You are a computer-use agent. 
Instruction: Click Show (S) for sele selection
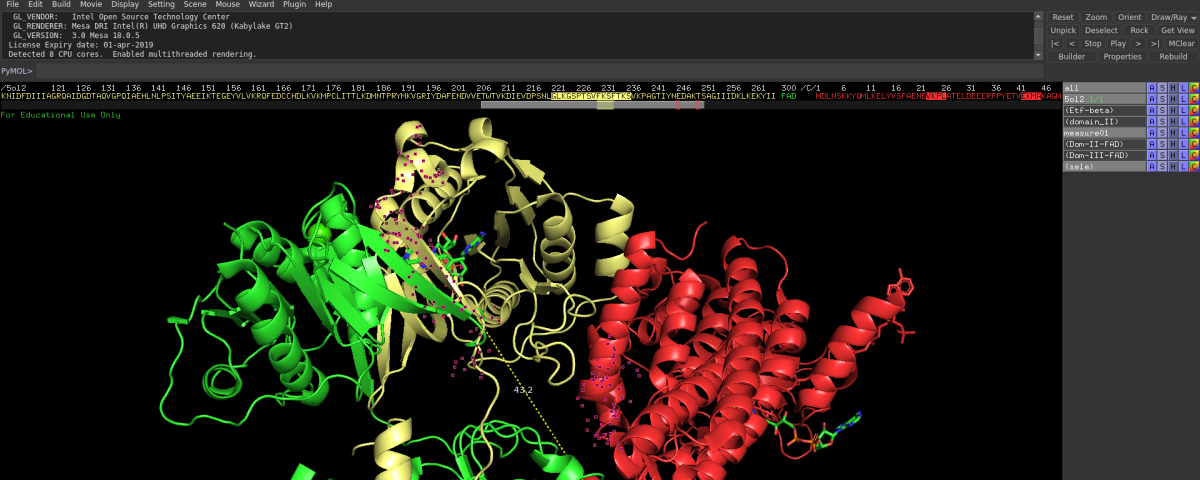pos(1162,166)
